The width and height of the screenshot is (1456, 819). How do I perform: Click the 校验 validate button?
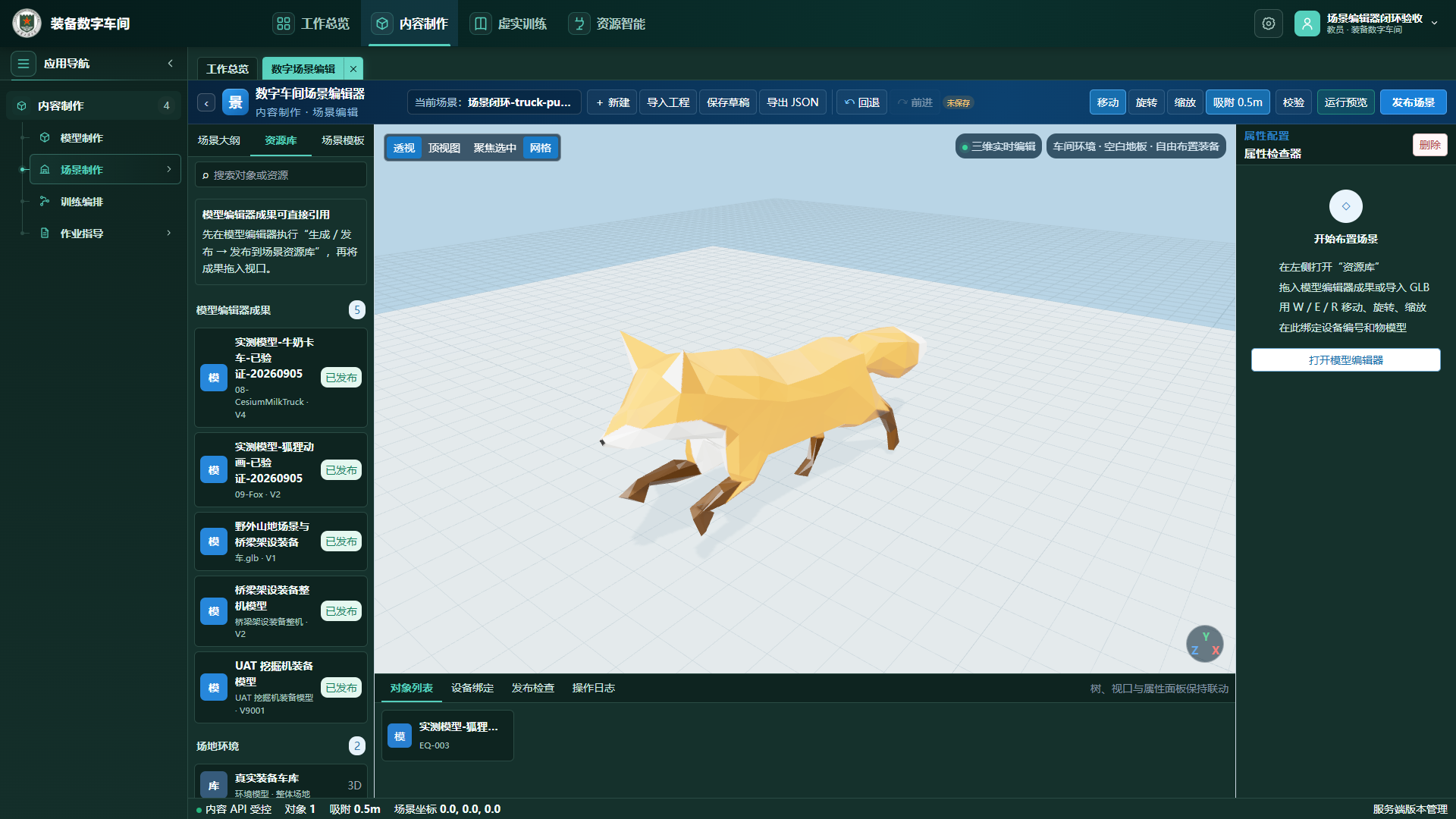pos(1294,102)
